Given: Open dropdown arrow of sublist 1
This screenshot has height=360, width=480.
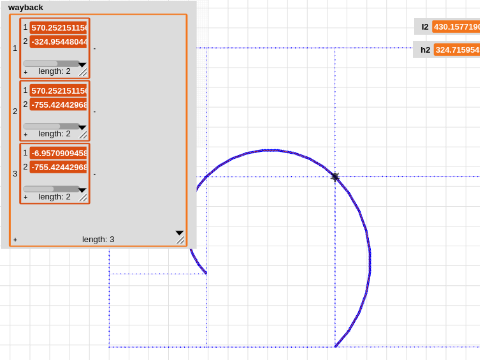Looking at the screenshot, I should (82, 64).
